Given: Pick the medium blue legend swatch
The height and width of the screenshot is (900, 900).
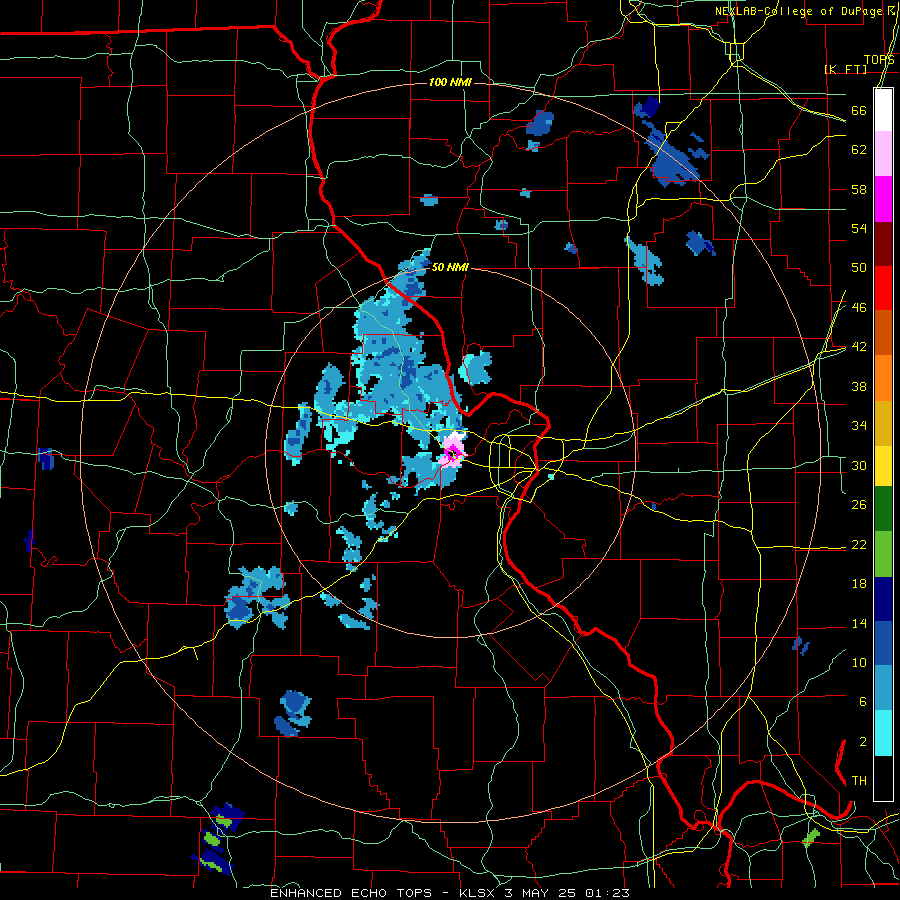Looking at the screenshot, I should pyautogui.click(x=883, y=643).
